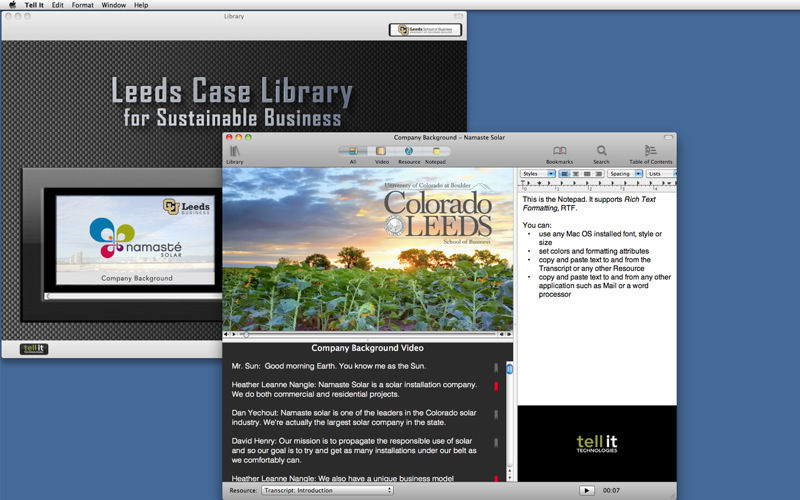
Task: Click the transcript scroll down arrow
Action: click(509, 478)
